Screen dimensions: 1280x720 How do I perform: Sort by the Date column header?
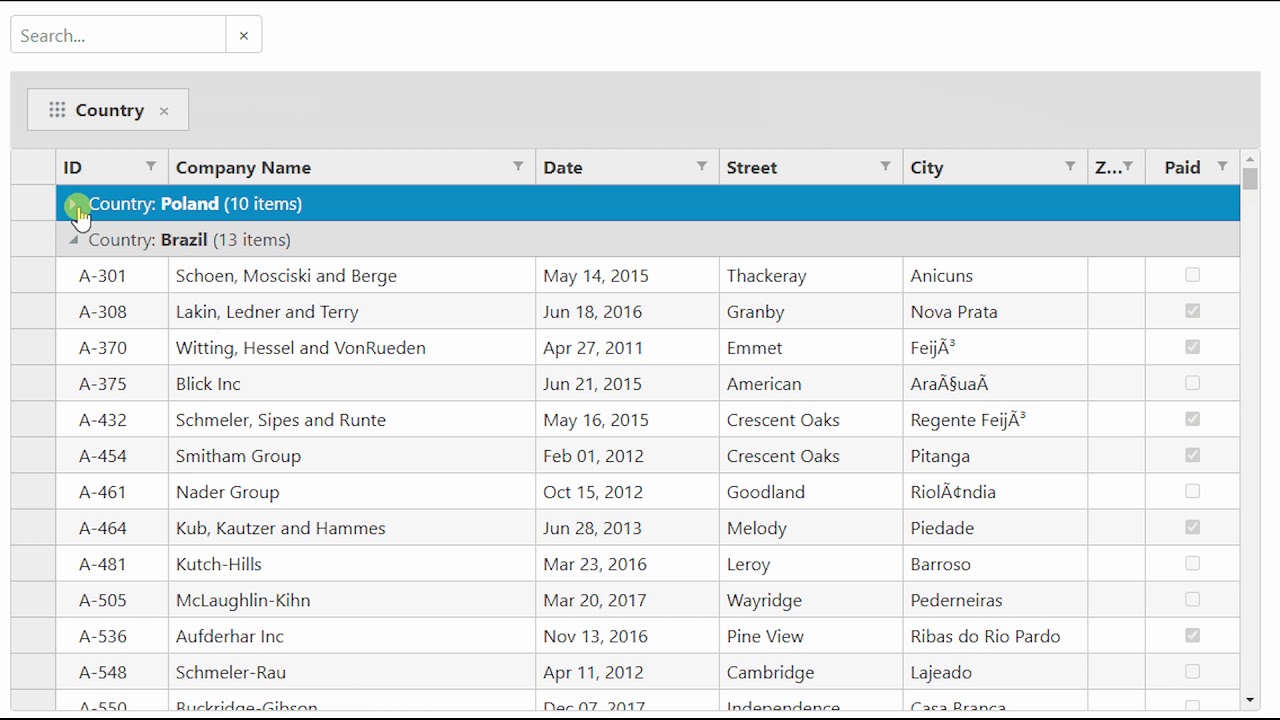coord(563,167)
